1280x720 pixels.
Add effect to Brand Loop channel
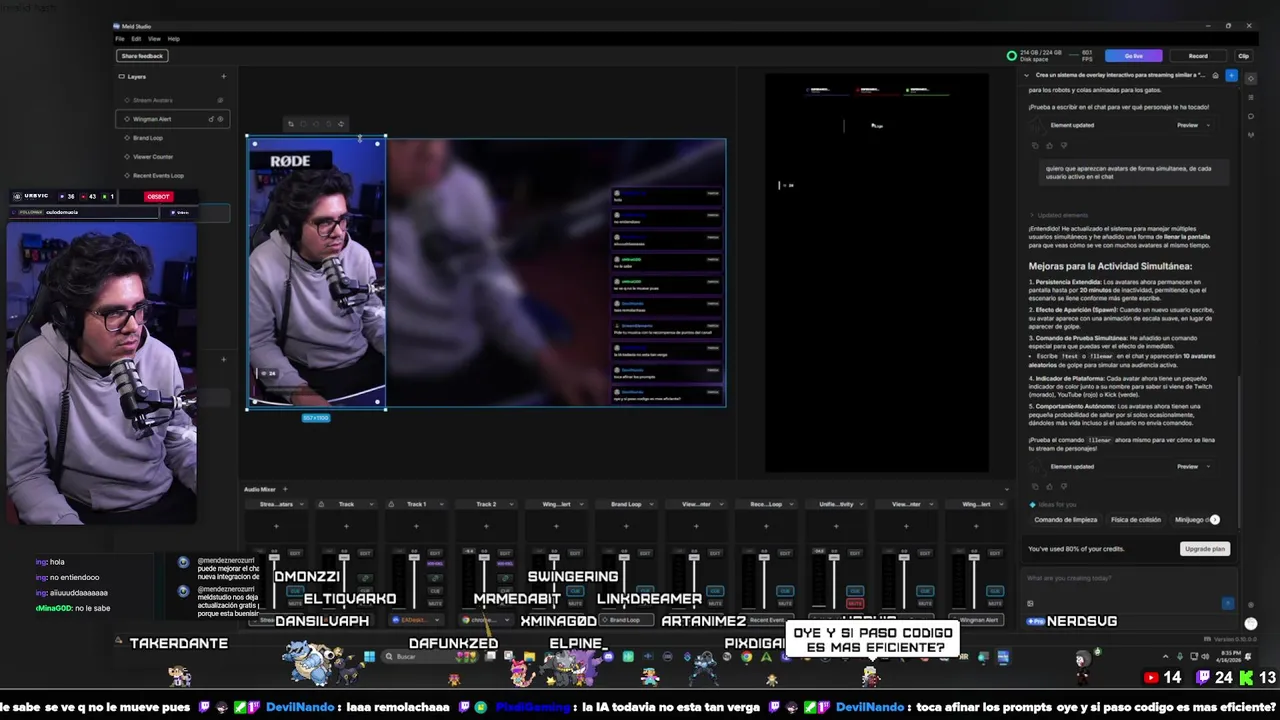tap(626, 526)
